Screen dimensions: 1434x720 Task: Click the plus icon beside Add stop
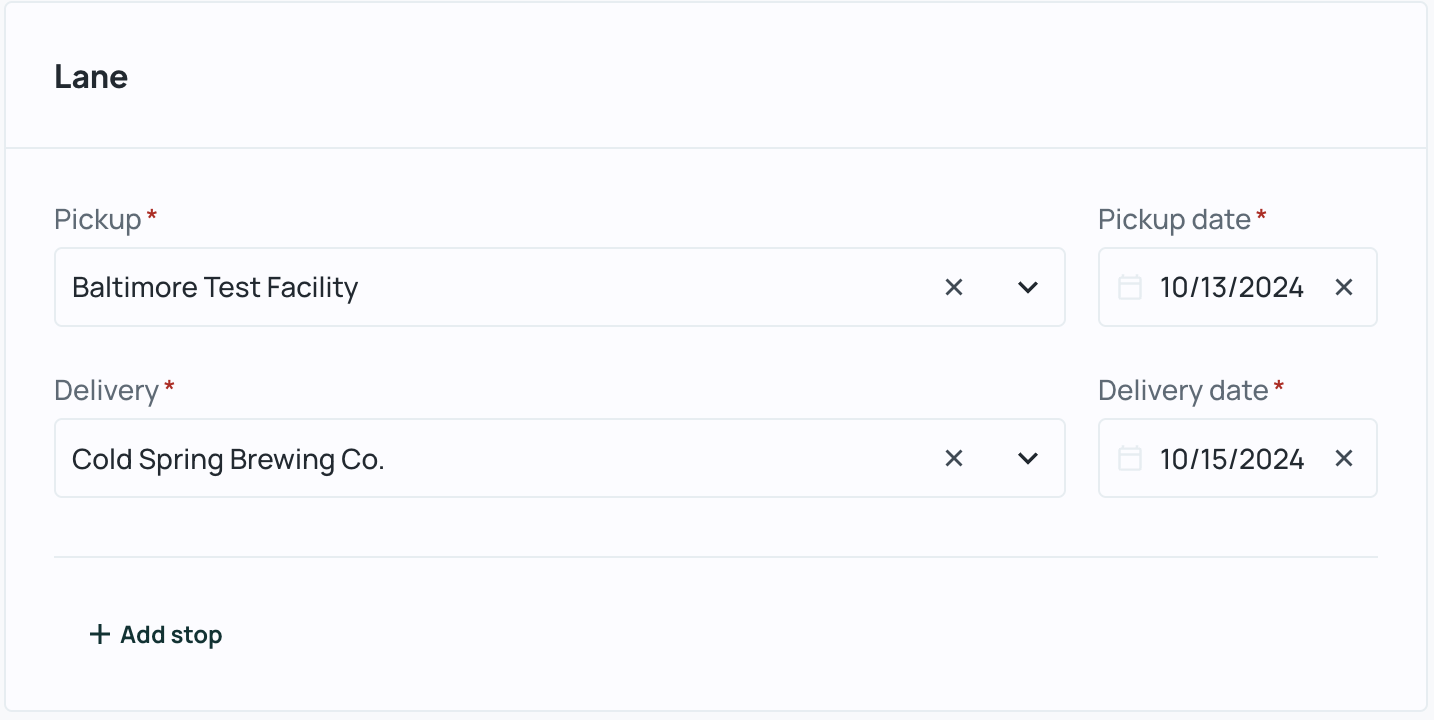(99, 634)
